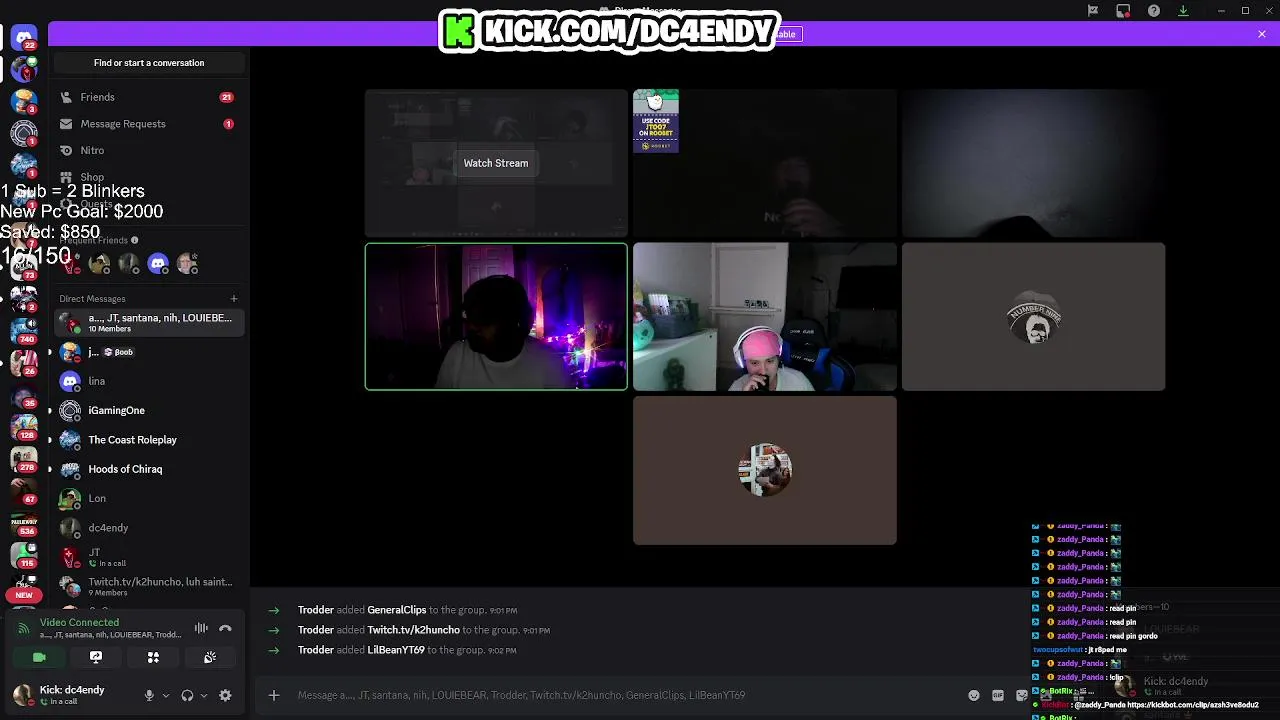Open the server icon with 536 badge
Screen dimensions: 1280x720
pyautogui.click(x=24, y=523)
